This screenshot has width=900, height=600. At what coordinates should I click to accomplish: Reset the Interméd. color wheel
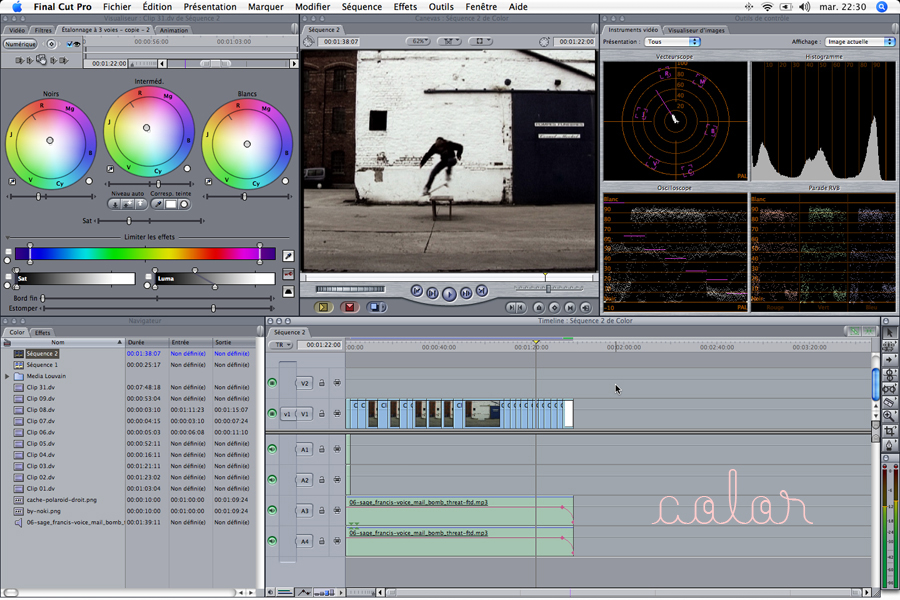pos(187,169)
